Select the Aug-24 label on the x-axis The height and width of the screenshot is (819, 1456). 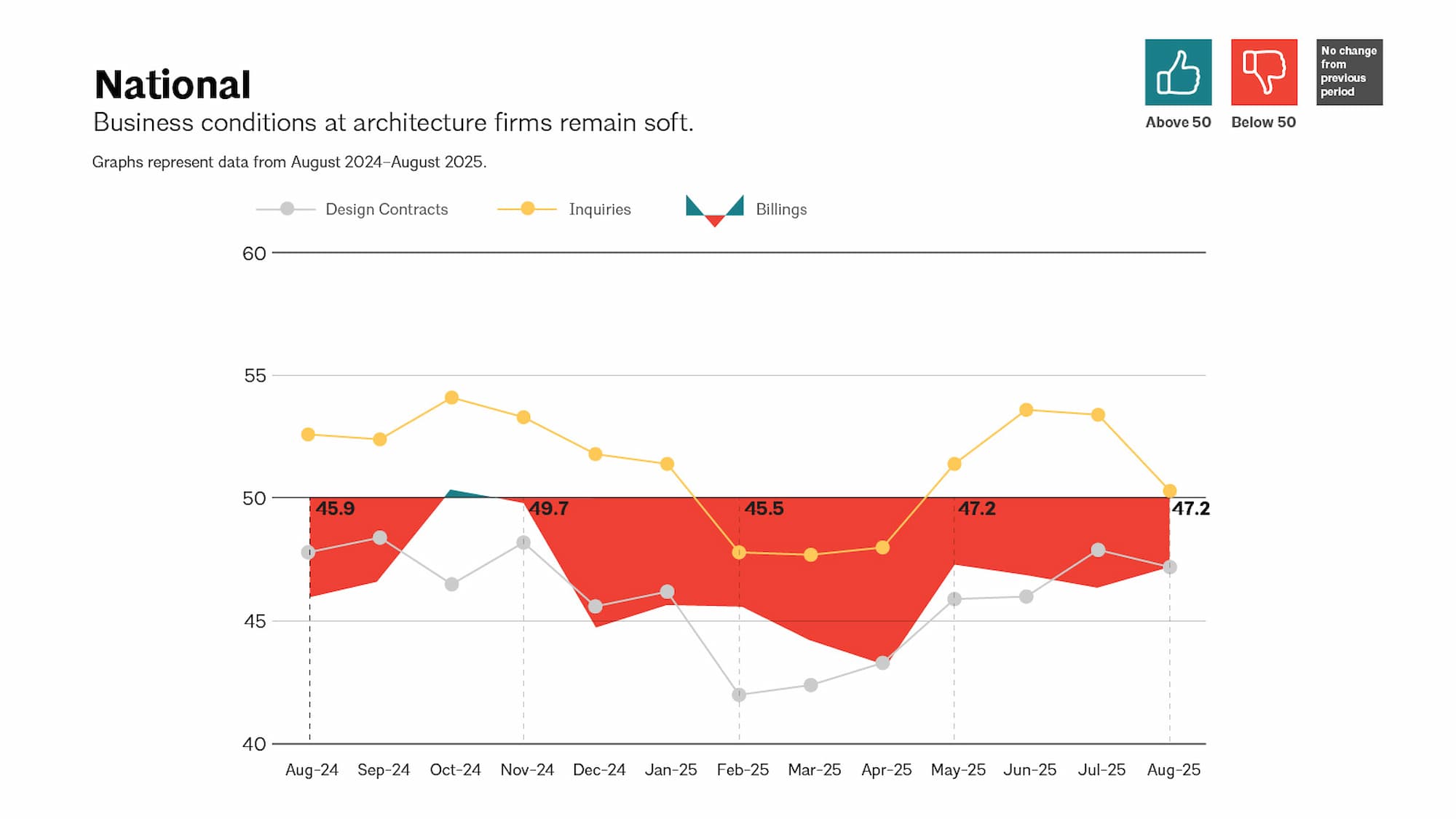pyautogui.click(x=312, y=770)
